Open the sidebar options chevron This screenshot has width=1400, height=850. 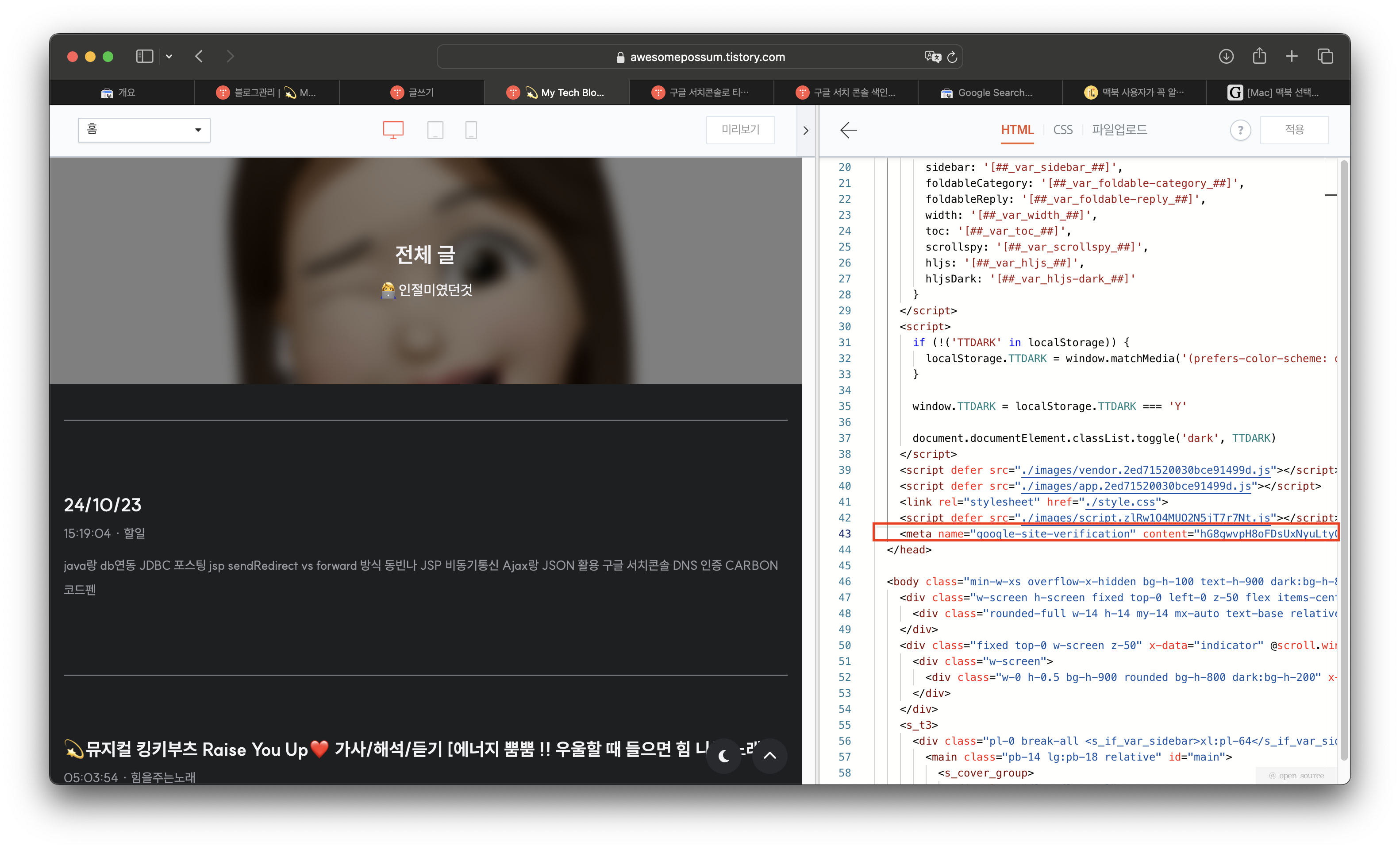click(x=169, y=56)
